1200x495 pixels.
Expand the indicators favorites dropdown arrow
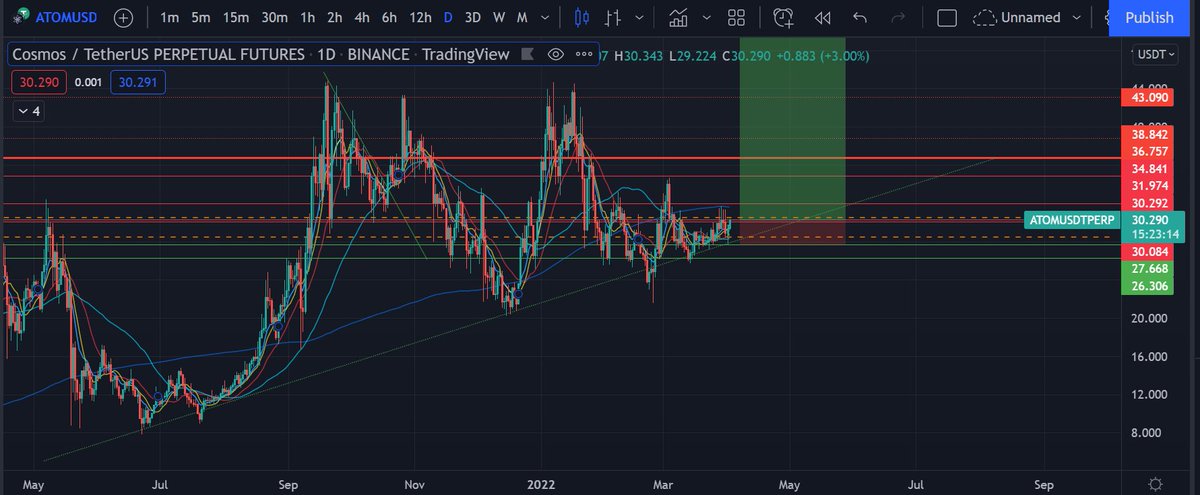pyautogui.click(x=706, y=18)
